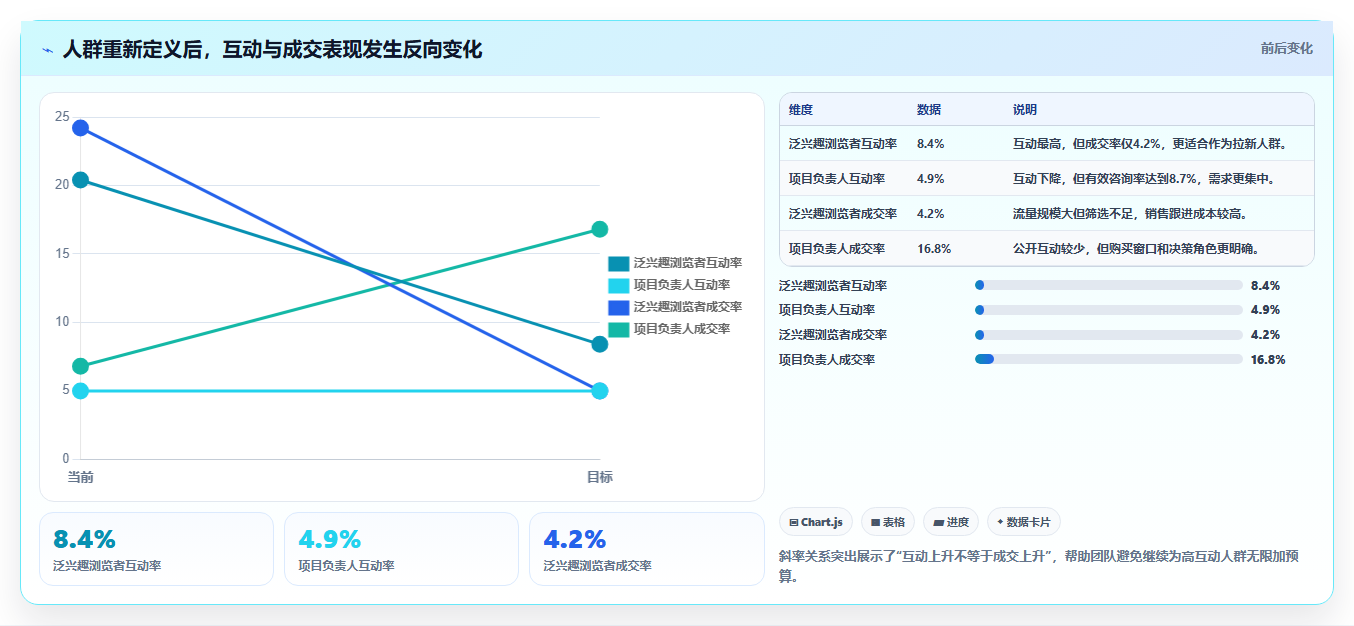The image size is (1354, 626).
Task: Toggle 项目负责人成交率 legend swatch
Action: point(619,329)
